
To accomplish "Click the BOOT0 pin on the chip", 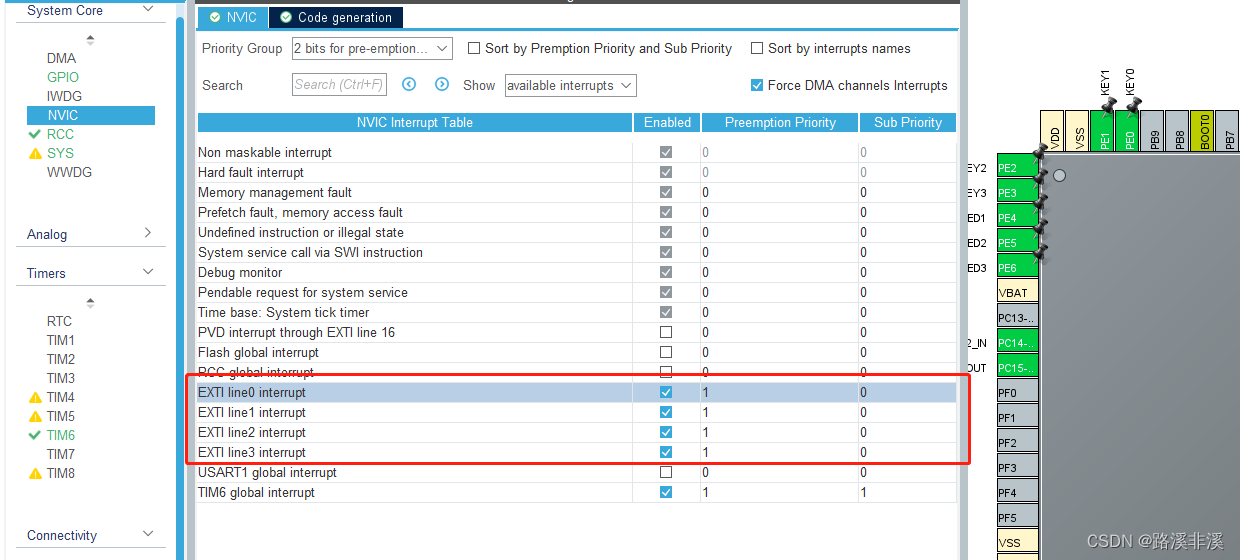I will tap(1202, 131).
